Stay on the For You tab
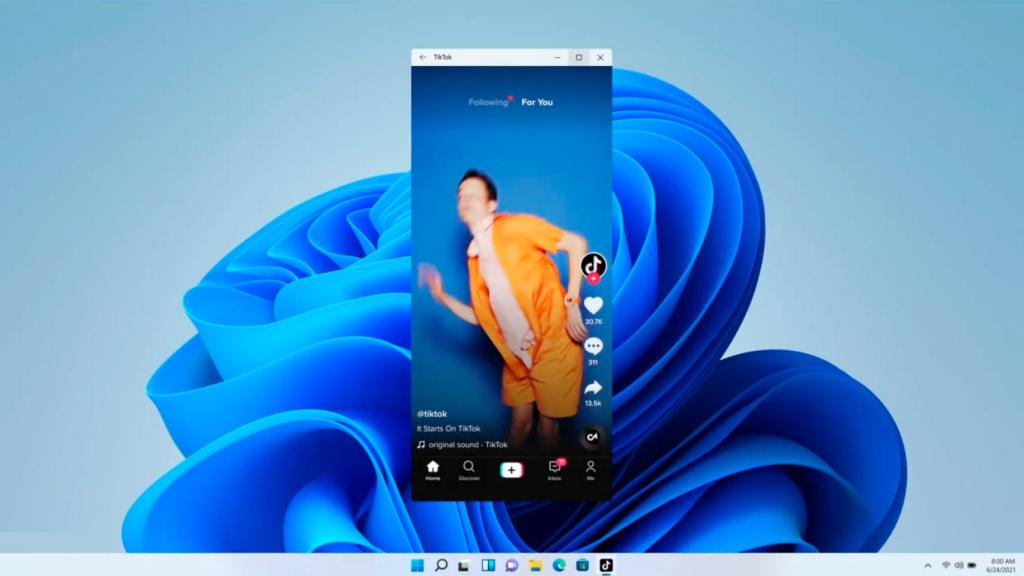Screen dimensions: 1024x576 click(x=539, y=102)
